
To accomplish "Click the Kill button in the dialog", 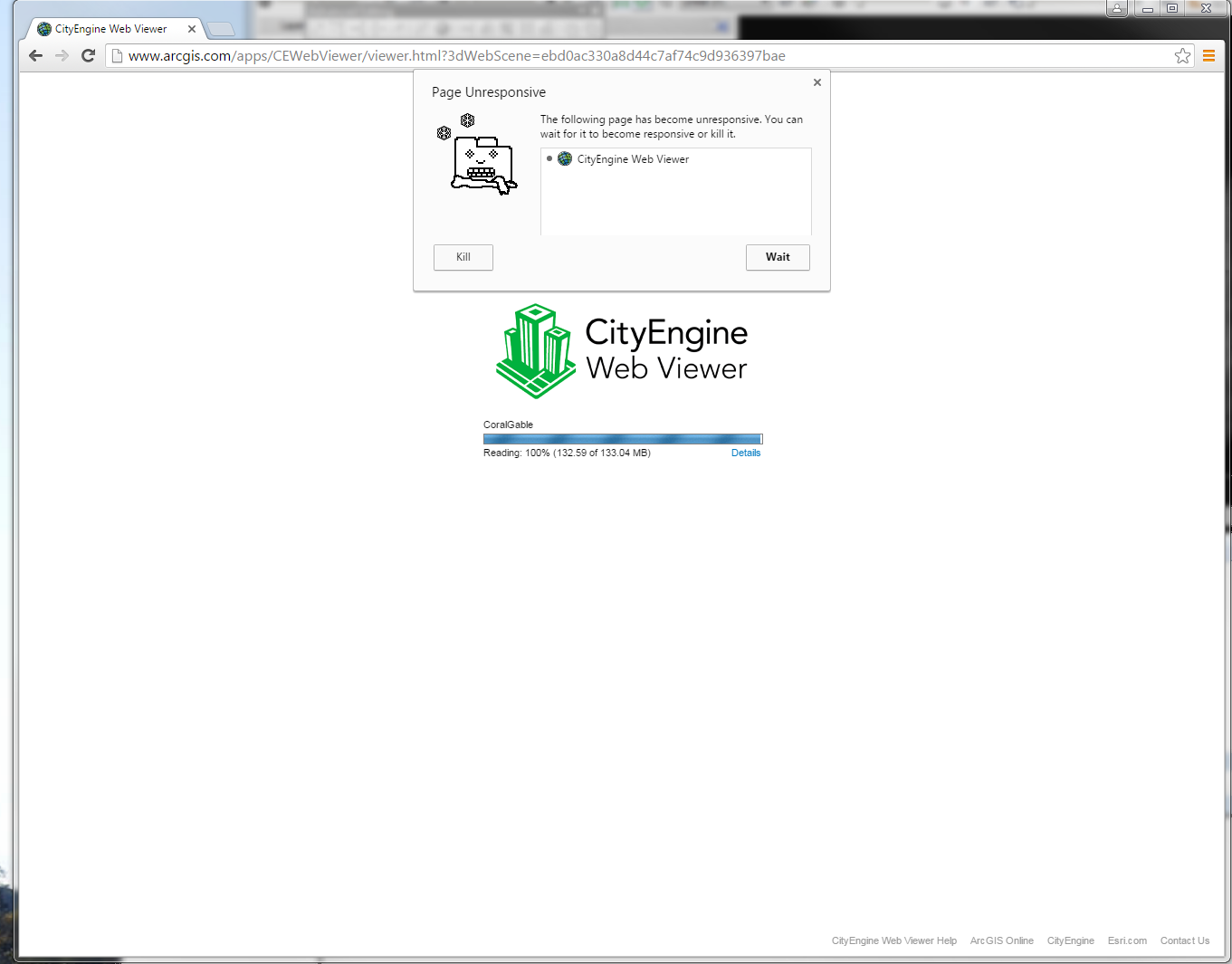I will (x=463, y=257).
